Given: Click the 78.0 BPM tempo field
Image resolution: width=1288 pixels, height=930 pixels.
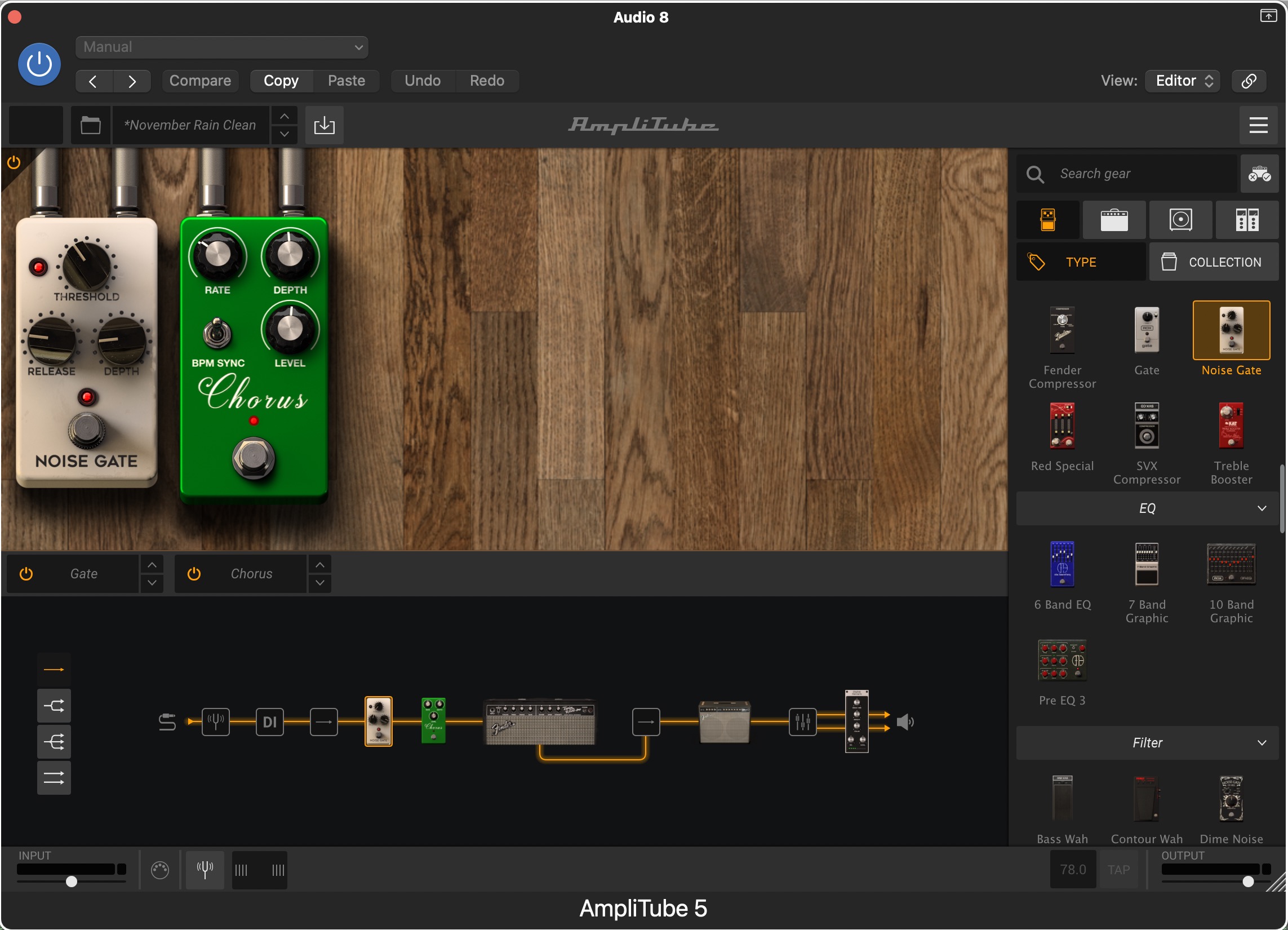Looking at the screenshot, I should pos(1073,869).
